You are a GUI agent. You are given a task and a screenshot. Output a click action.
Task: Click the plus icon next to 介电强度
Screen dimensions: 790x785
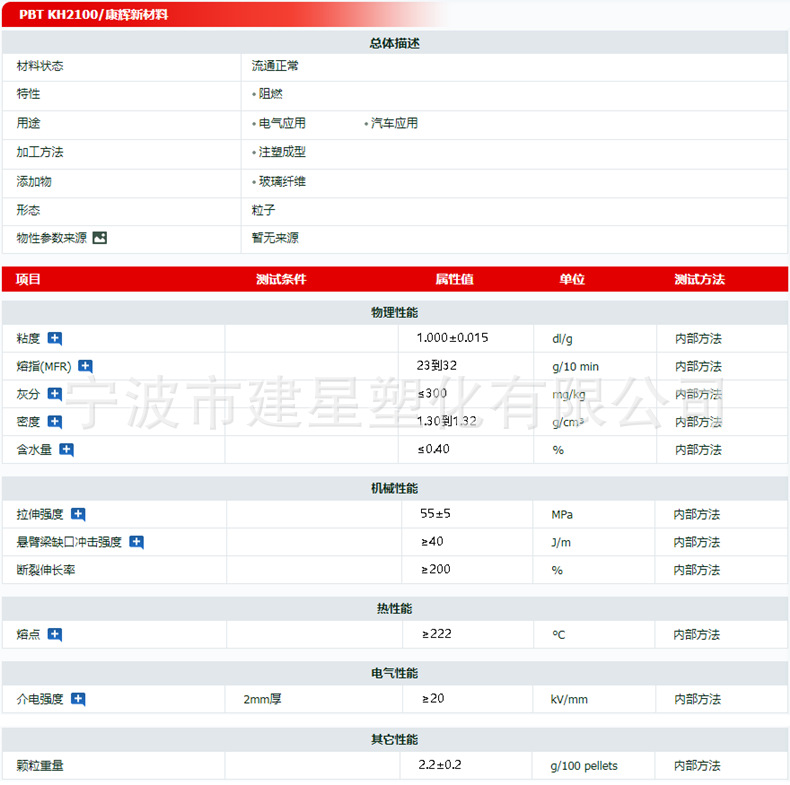point(78,699)
